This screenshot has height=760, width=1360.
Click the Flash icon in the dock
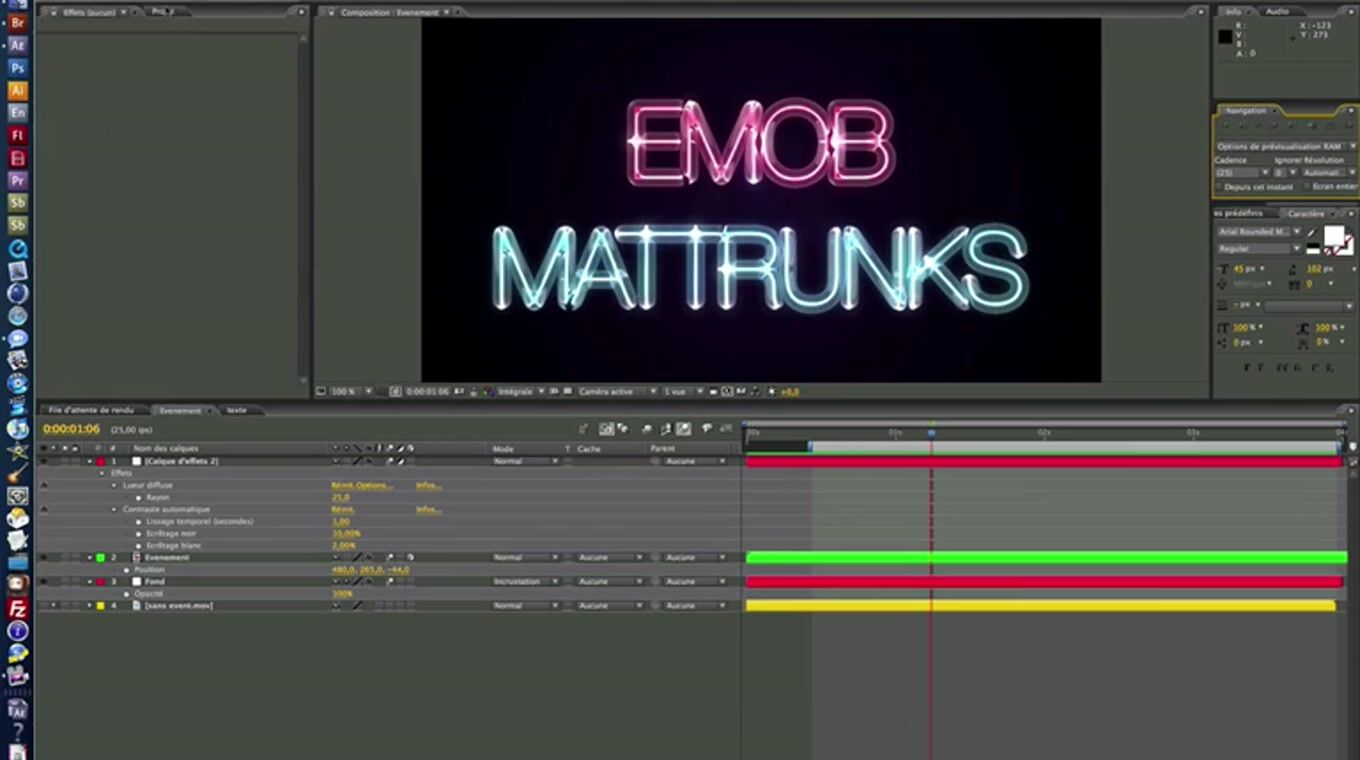17,135
